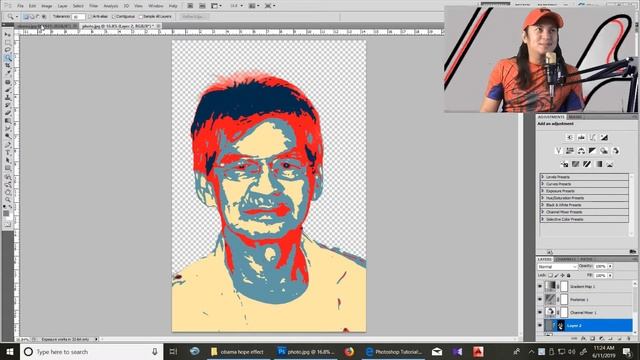Screen dimensions: 640x360
Task: Add a Color Balance adjustment
Action: point(581,151)
